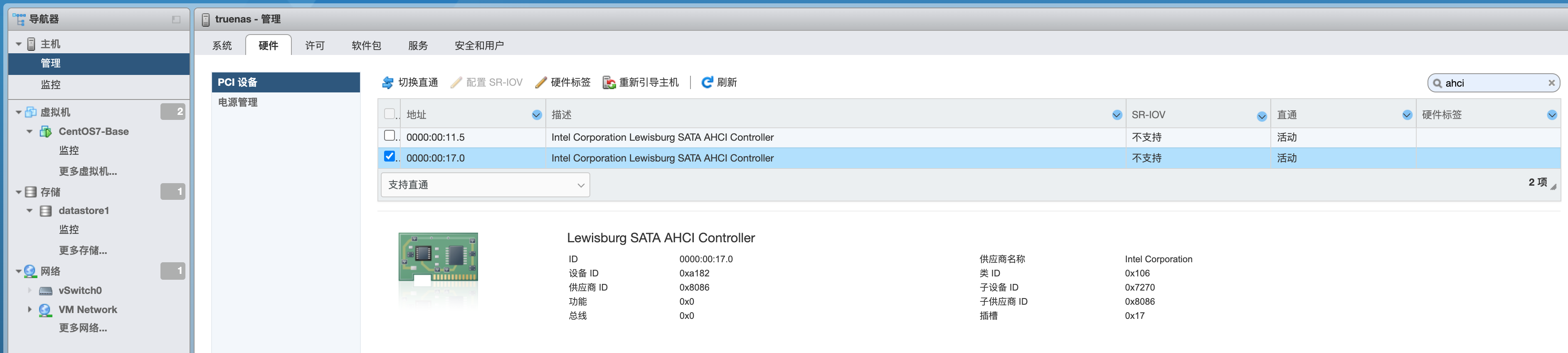Click the navigator panel minimize icon
Screen dimensions: 1568x353
click(176, 20)
